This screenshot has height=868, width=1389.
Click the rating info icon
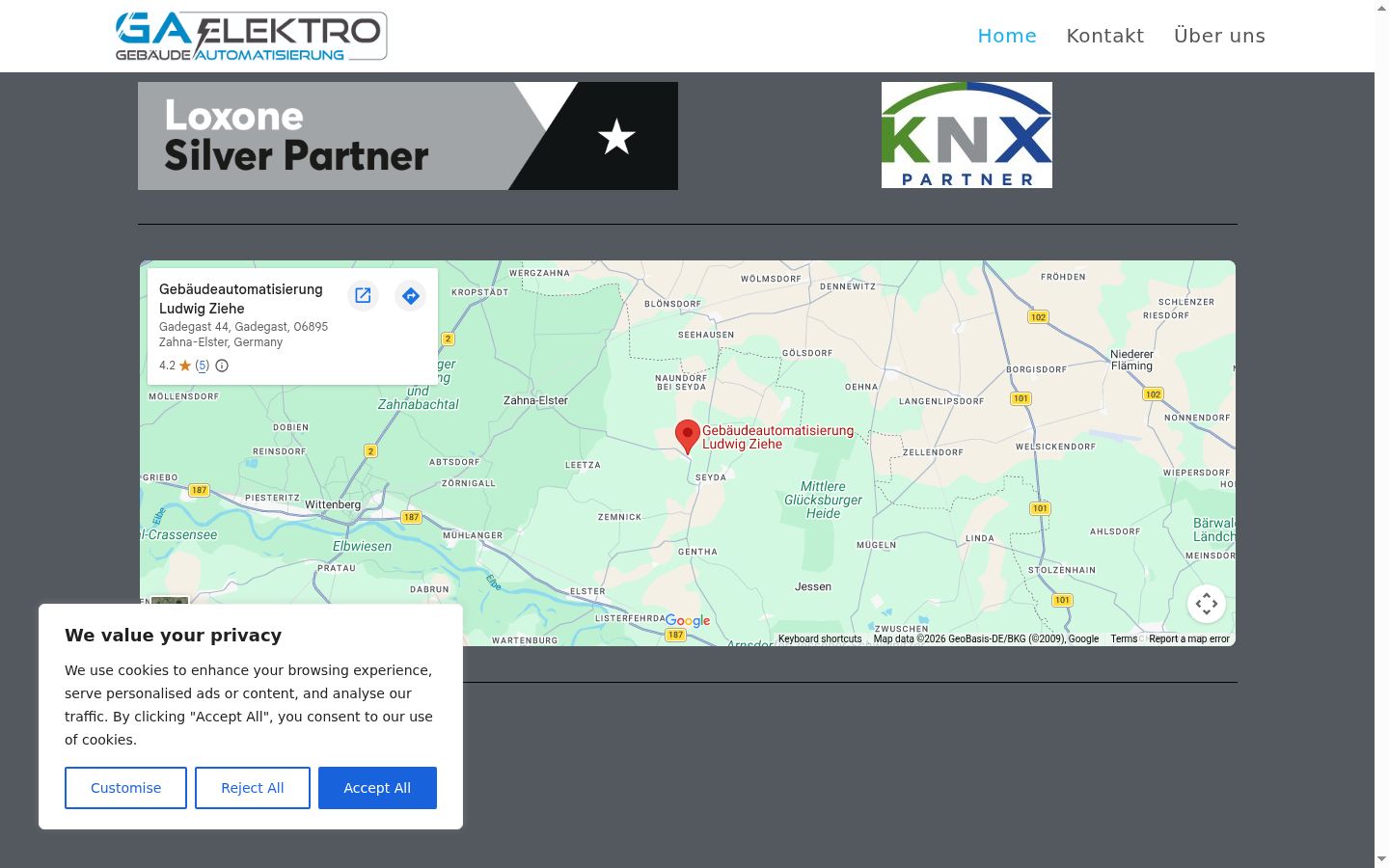(x=222, y=366)
